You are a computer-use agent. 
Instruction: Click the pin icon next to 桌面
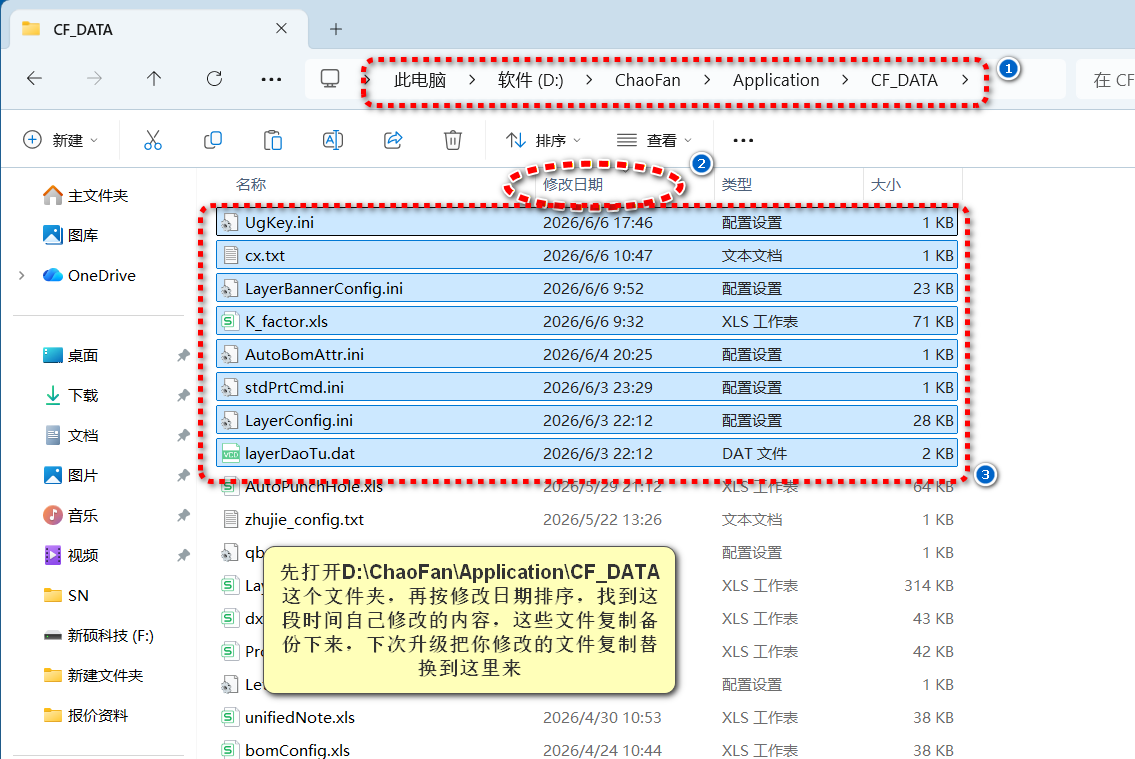pyautogui.click(x=183, y=355)
